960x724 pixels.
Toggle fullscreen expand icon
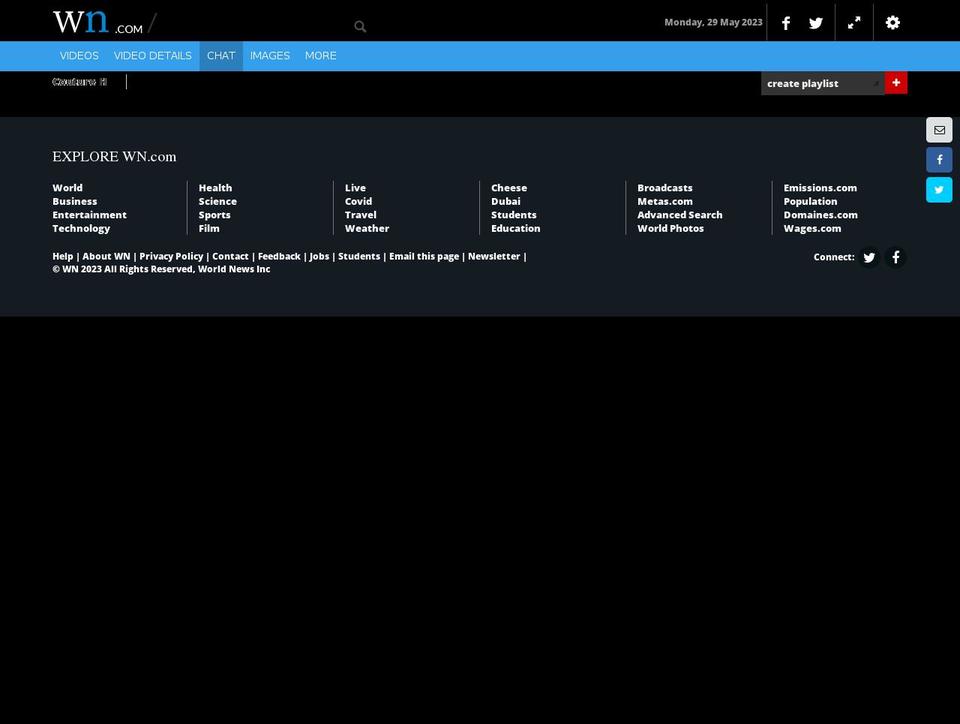coord(853,23)
